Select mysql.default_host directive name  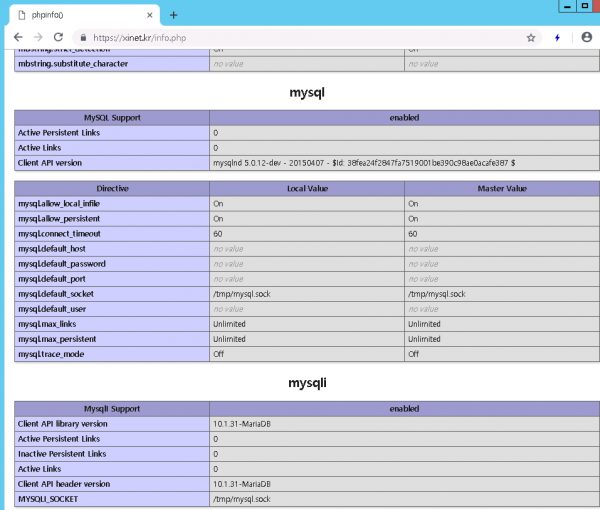[52, 249]
